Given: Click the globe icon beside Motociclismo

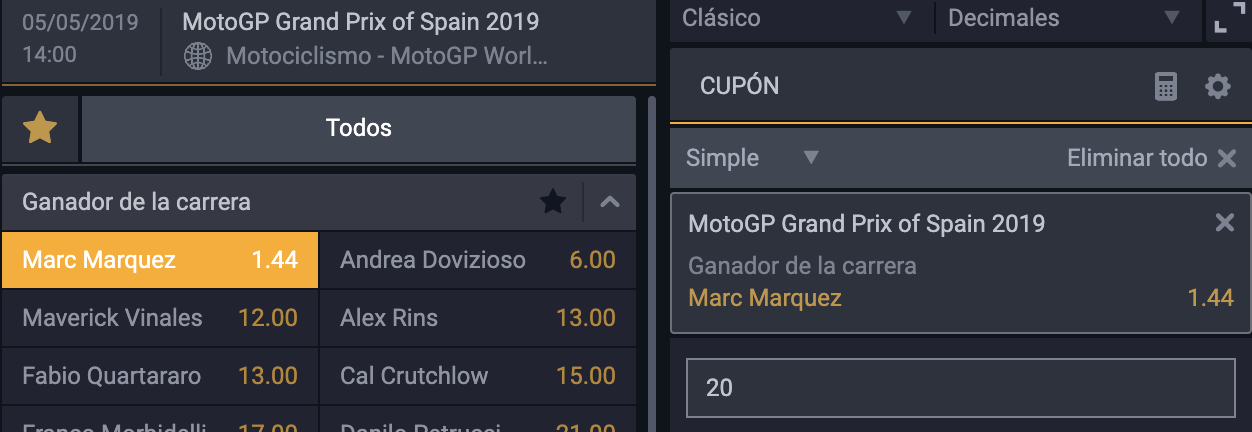Looking at the screenshot, I should [198, 56].
